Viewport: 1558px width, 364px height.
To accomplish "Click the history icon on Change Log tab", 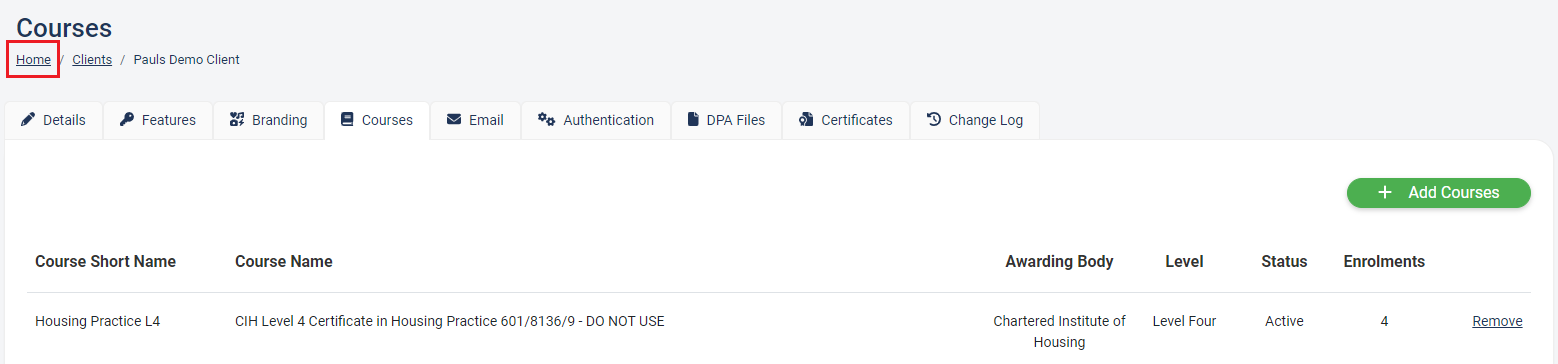I will [934, 120].
